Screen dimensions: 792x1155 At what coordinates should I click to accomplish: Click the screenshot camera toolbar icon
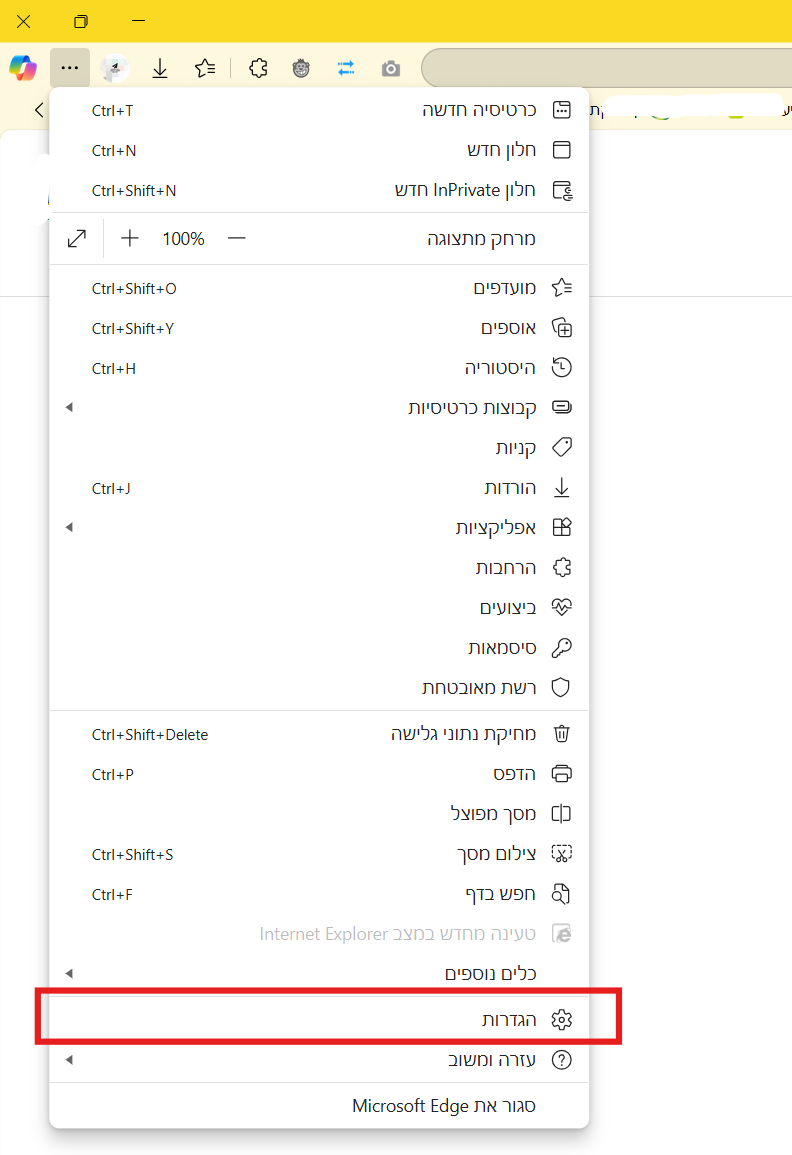(391, 68)
